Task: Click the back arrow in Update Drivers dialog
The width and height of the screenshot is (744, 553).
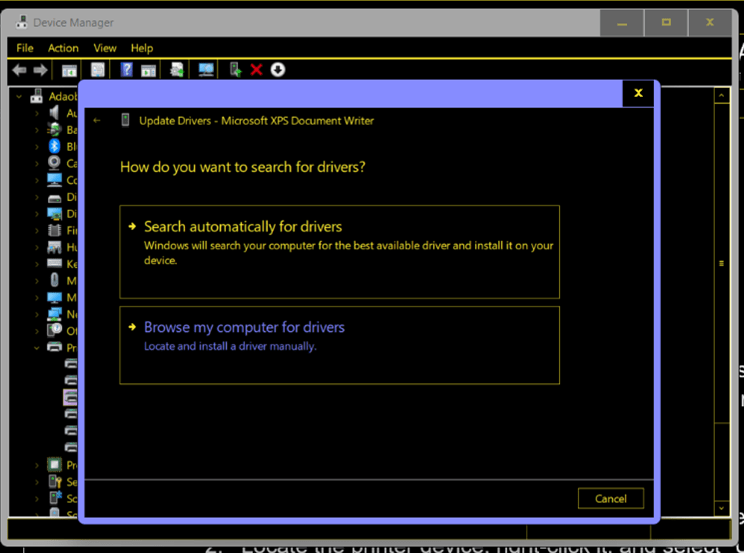Action: (x=97, y=121)
